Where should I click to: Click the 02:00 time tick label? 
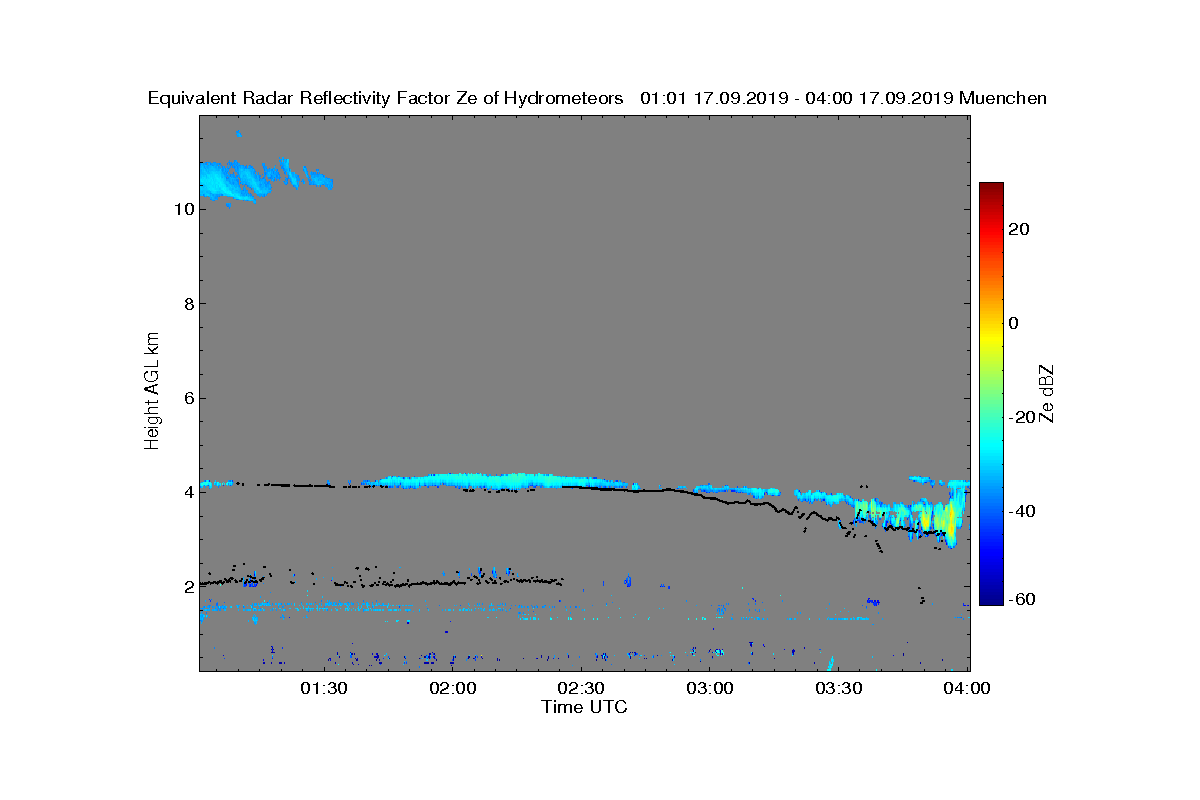coord(455,688)
